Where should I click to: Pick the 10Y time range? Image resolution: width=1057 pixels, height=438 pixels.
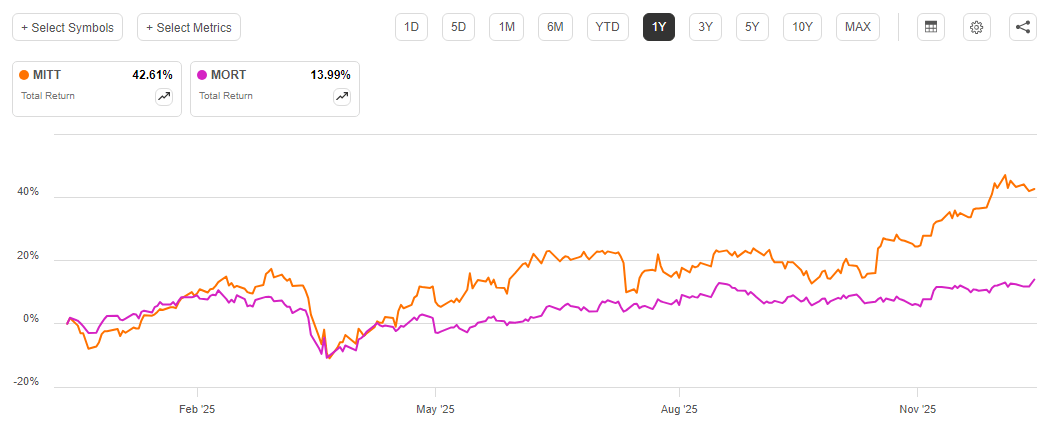(802, 27)
